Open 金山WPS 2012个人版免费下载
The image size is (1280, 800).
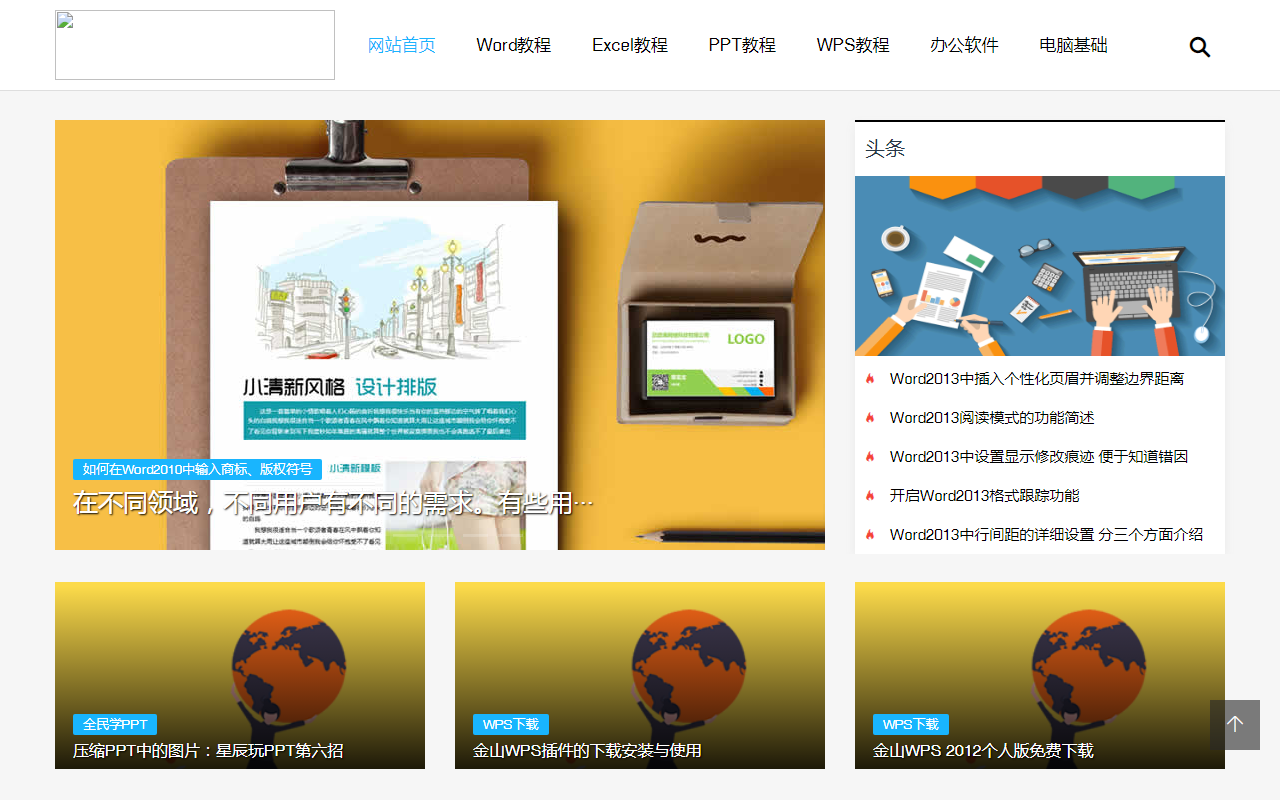[983, 751]
